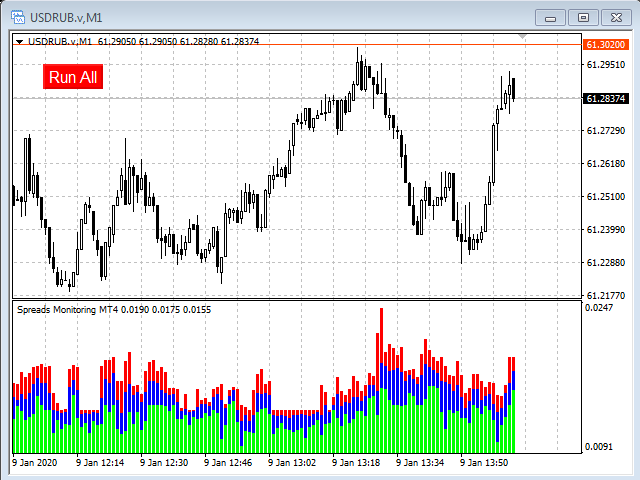Click the 9 Jan 12:30 time label
The height and width of the screenshot is (480, 640).
coord(164,463)
